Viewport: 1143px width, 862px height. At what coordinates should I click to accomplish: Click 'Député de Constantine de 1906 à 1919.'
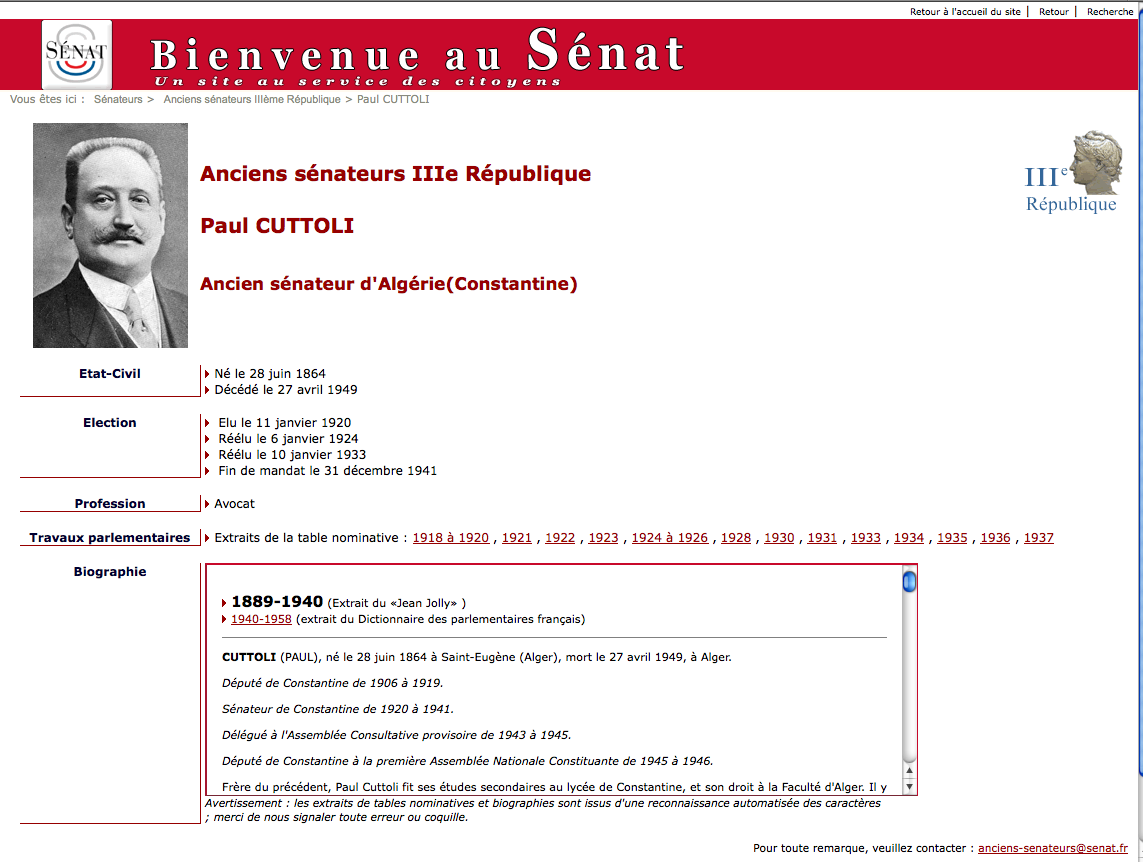[332, 683]
